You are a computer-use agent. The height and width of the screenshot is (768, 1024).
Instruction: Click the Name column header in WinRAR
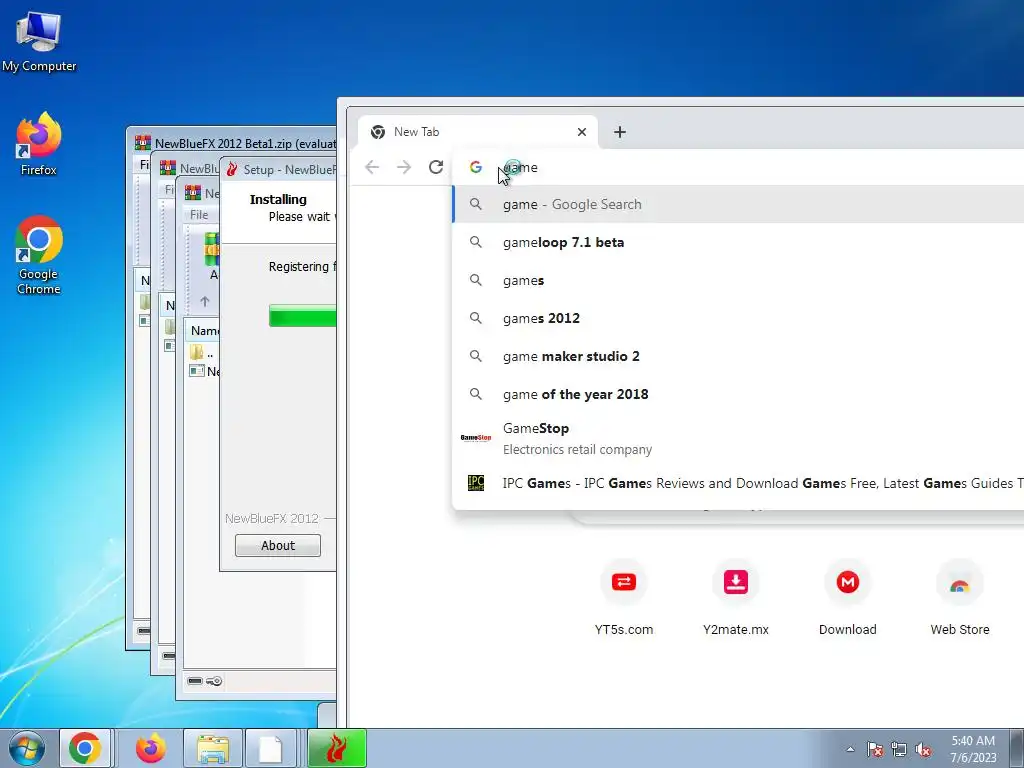(204, 330)
